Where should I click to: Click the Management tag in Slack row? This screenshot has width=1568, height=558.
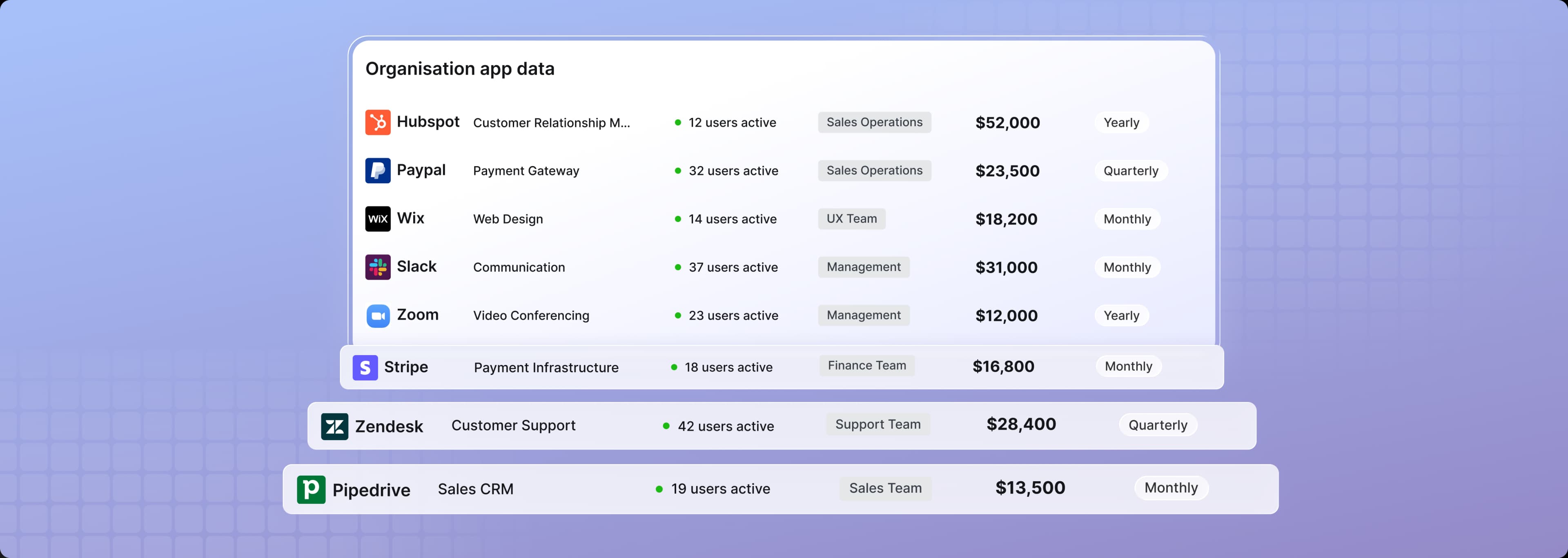863,267
